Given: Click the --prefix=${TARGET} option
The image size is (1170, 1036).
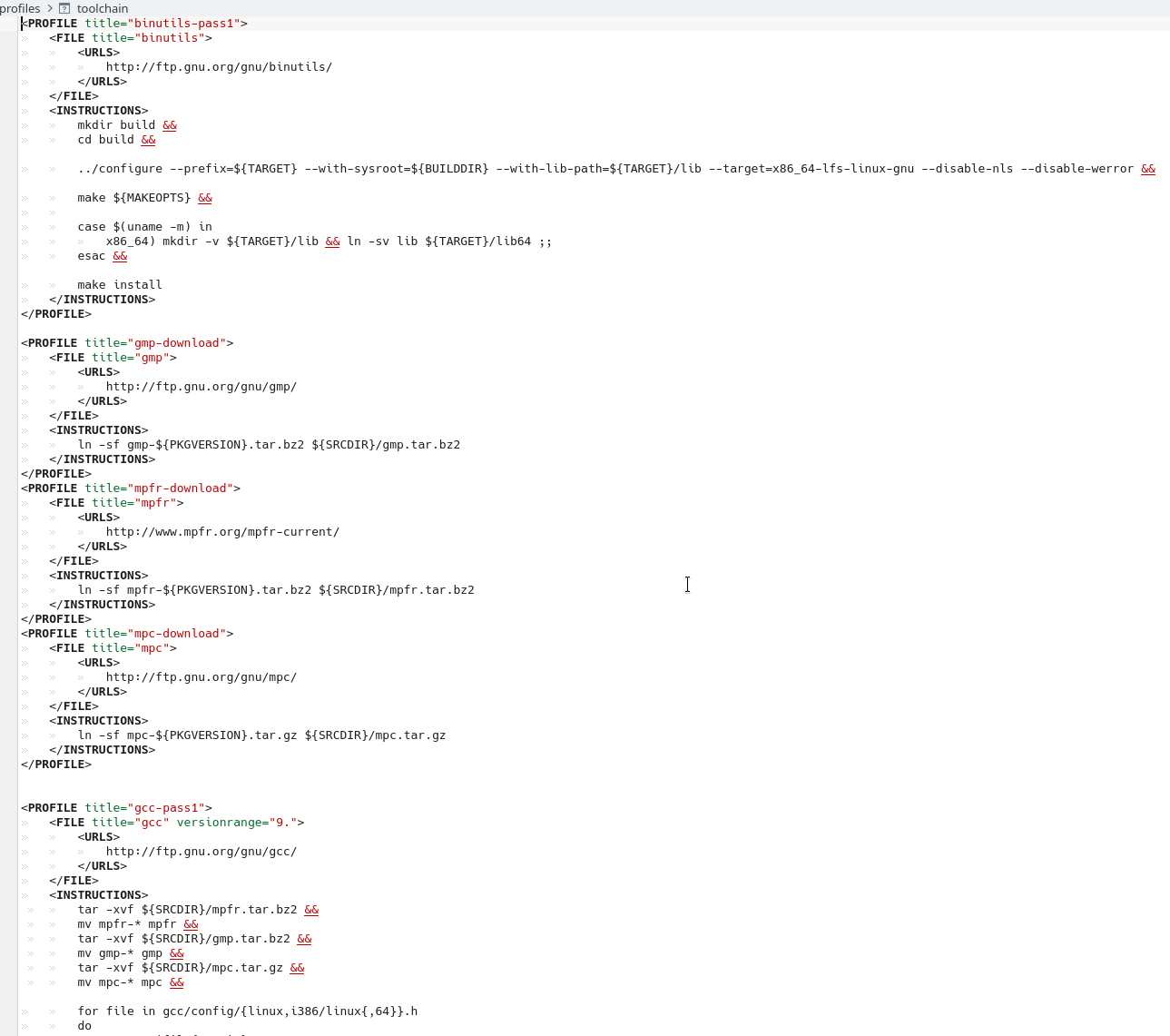Looking at the screenshot, I should click(233, 169).
